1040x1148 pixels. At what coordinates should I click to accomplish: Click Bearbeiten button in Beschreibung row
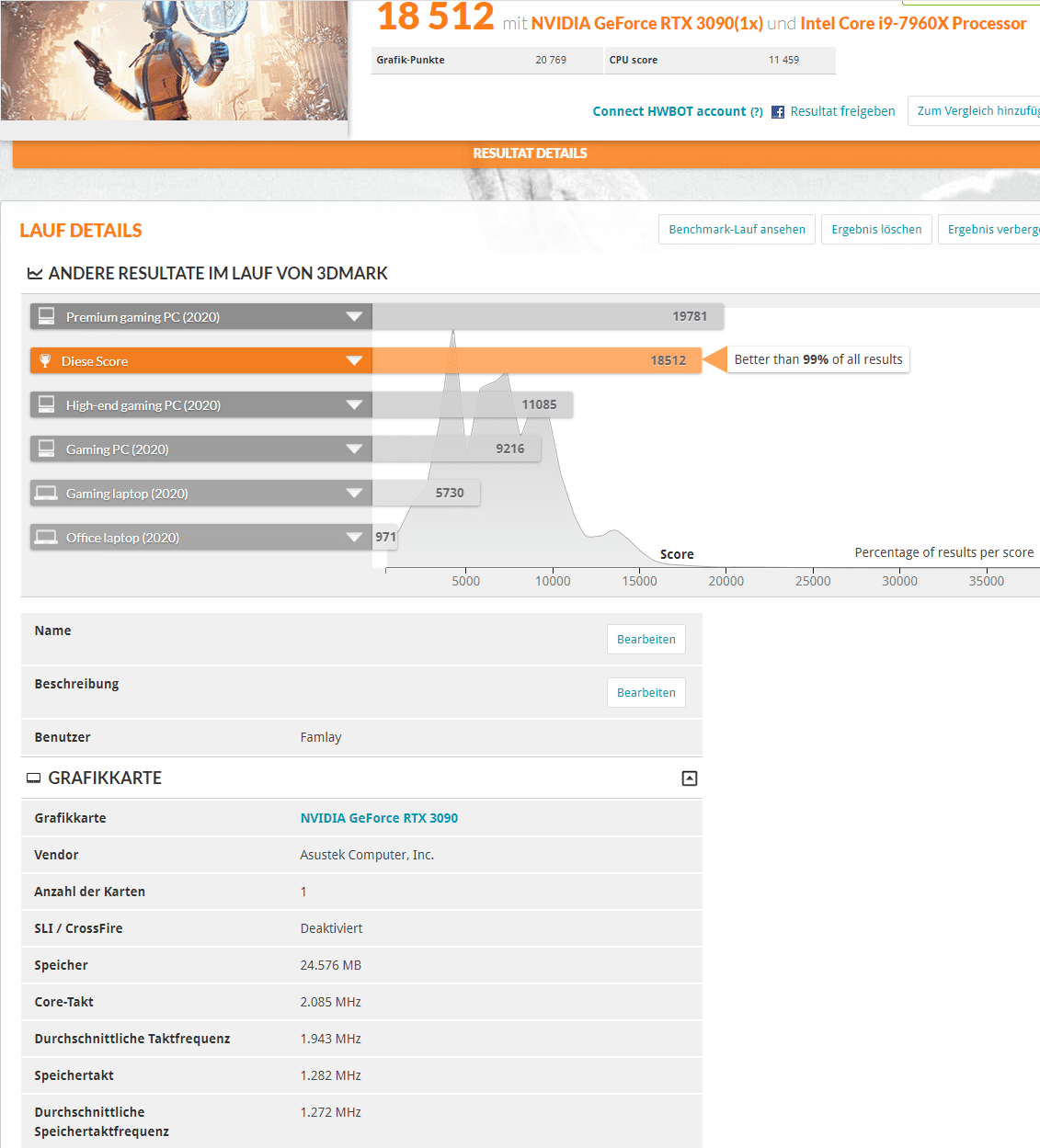pyautogui.click(x=646, y=693)
